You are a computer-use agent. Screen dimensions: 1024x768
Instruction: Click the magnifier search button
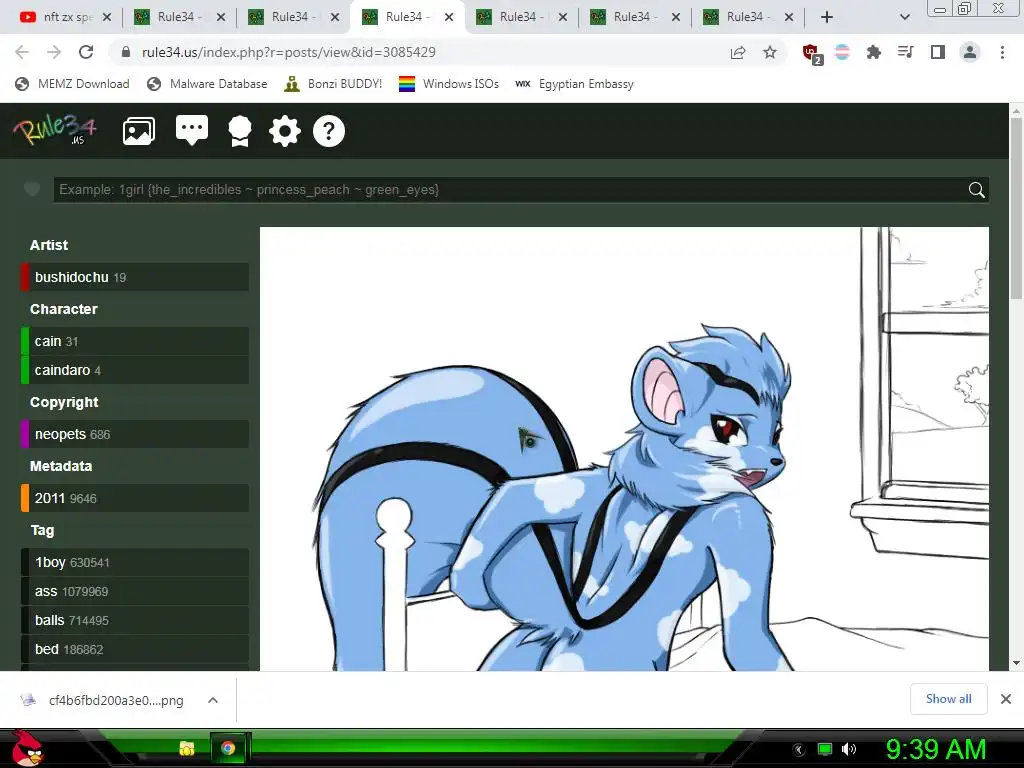tap(976, 190)
